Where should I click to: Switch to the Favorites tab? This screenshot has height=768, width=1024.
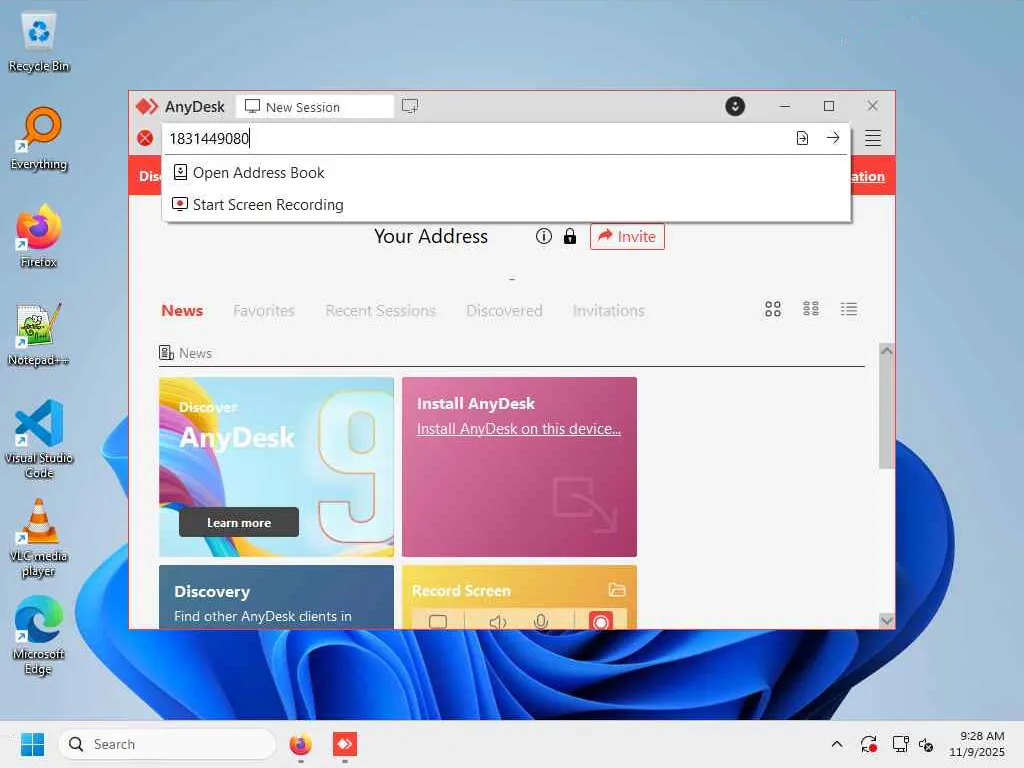[x=264, y=311]
